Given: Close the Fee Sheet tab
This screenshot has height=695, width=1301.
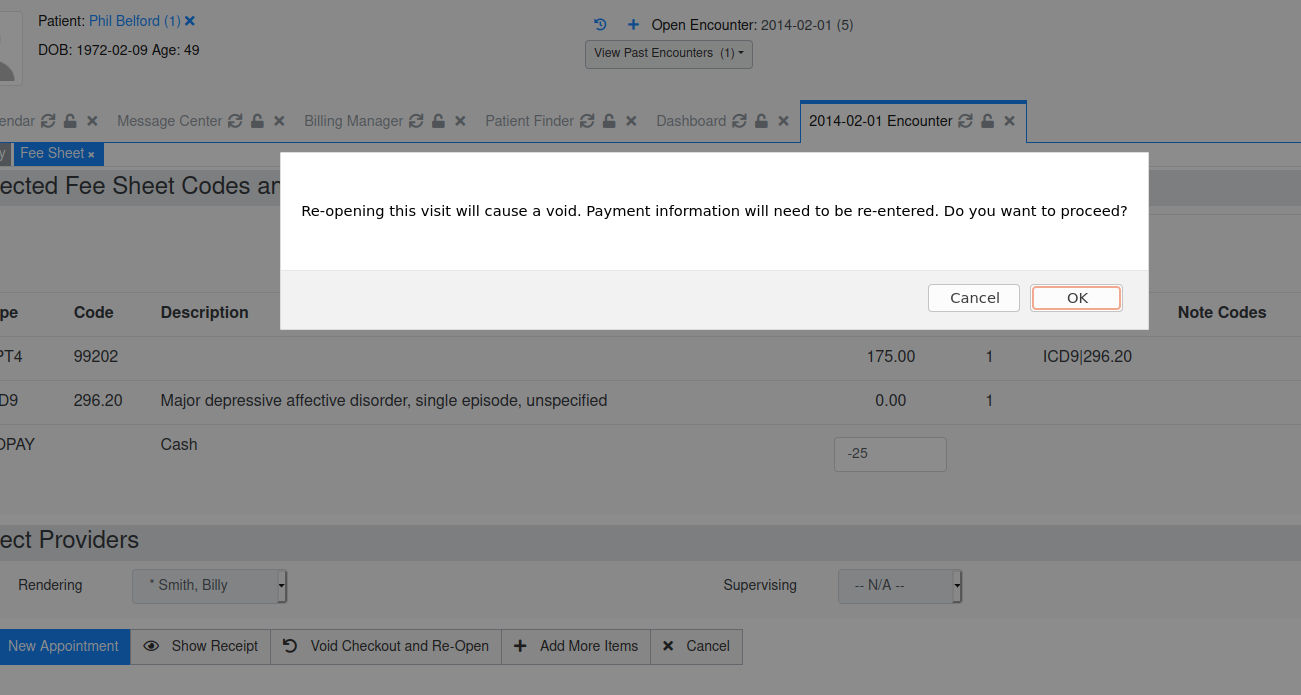Looking at the screenshot, I should pyautogui.click(x=91, y=153).
